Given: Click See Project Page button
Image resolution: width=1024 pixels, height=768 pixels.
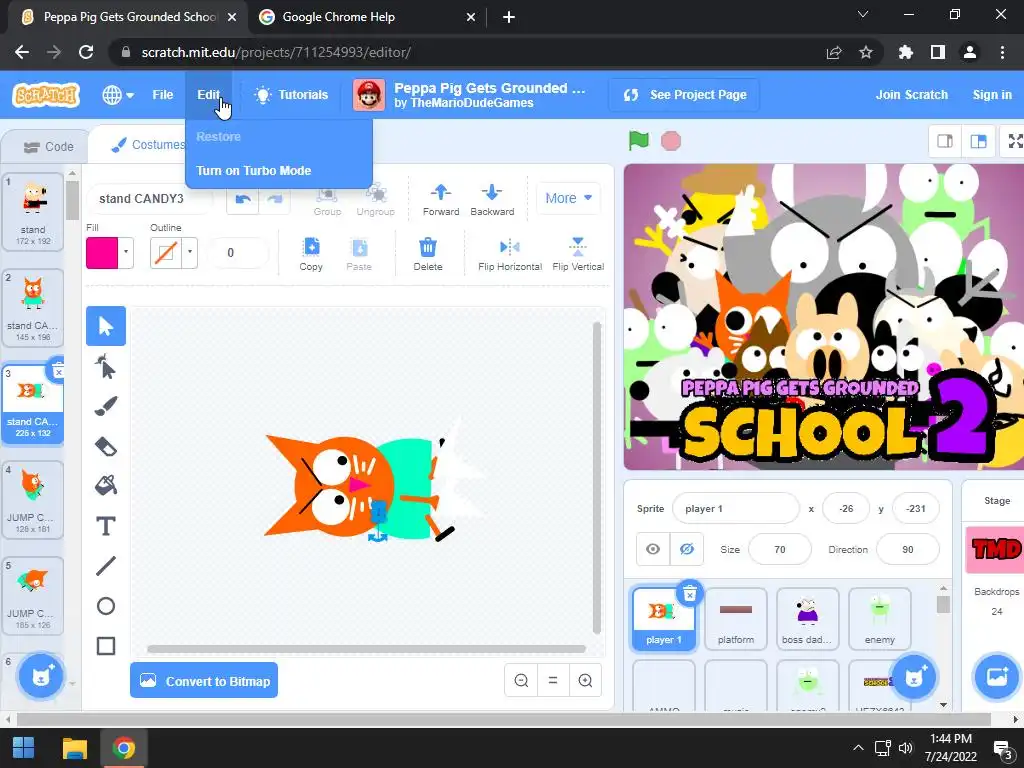Looking at the screenshot, I should 684,95.
